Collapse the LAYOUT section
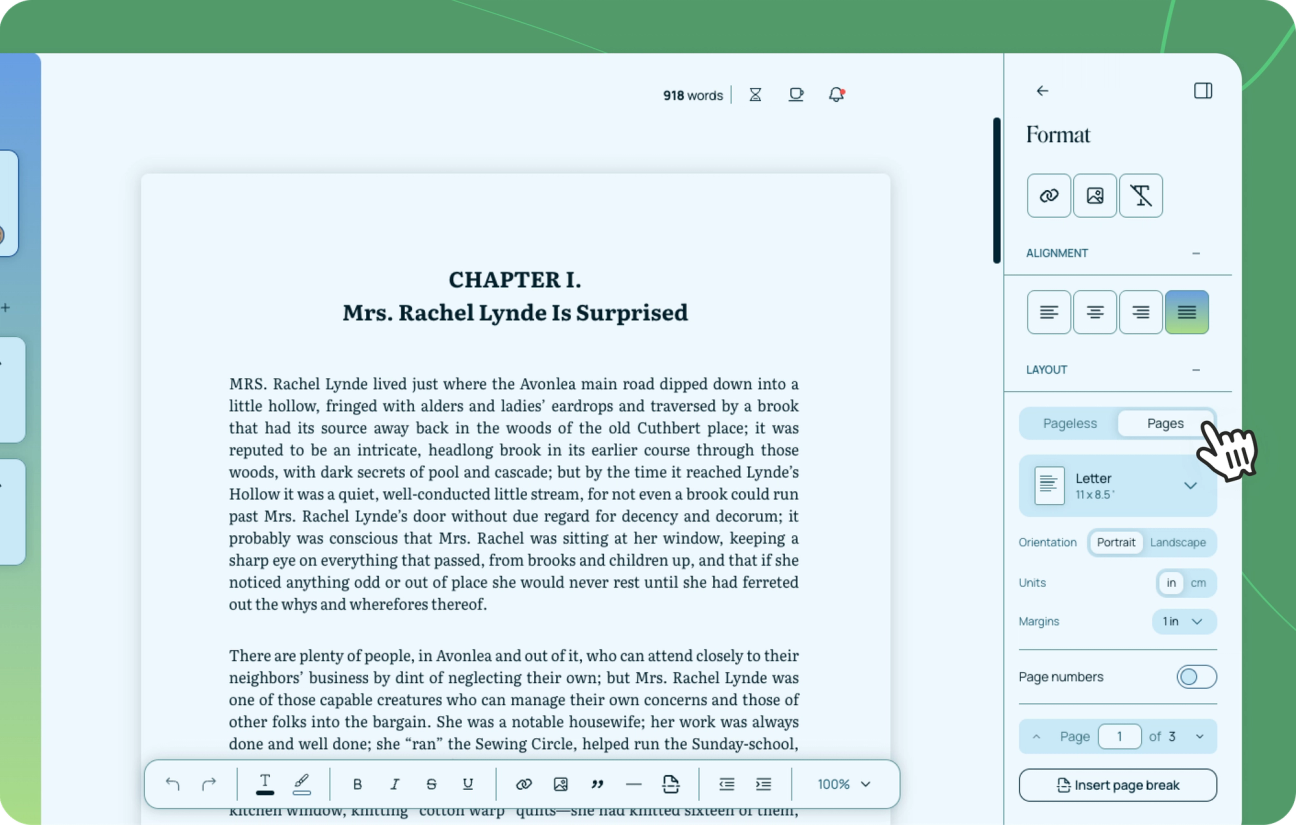 pyautogui.click(x=1196, y=370)
